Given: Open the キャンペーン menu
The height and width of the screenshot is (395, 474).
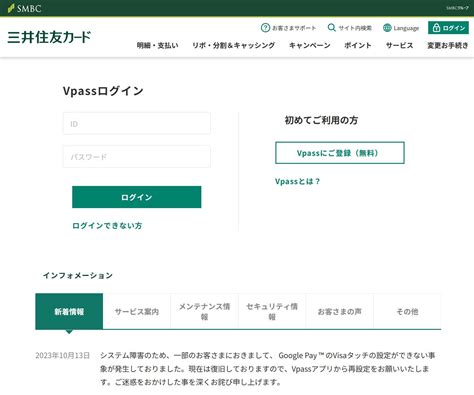Looking at the screenshot, I should pos(310,45).
